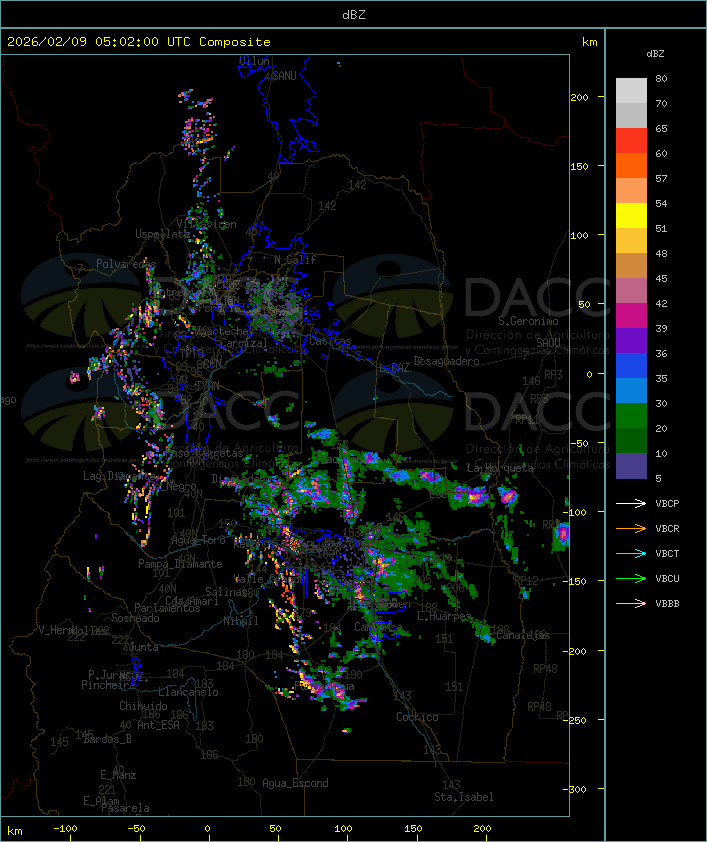The width and height of the screenshot is (707, 842).
Task: Click the dark green 10–20 dBZ swatch
Action: 631,440
